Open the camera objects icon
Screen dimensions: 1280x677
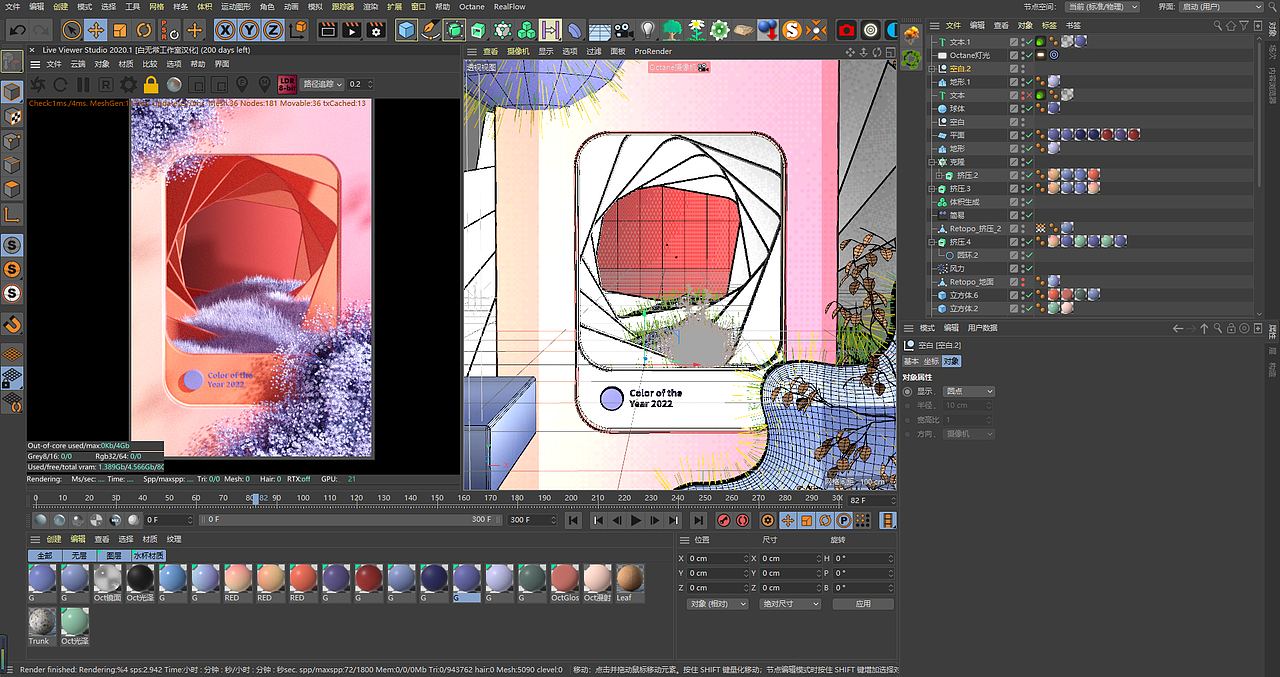click(x=624, y=30)
